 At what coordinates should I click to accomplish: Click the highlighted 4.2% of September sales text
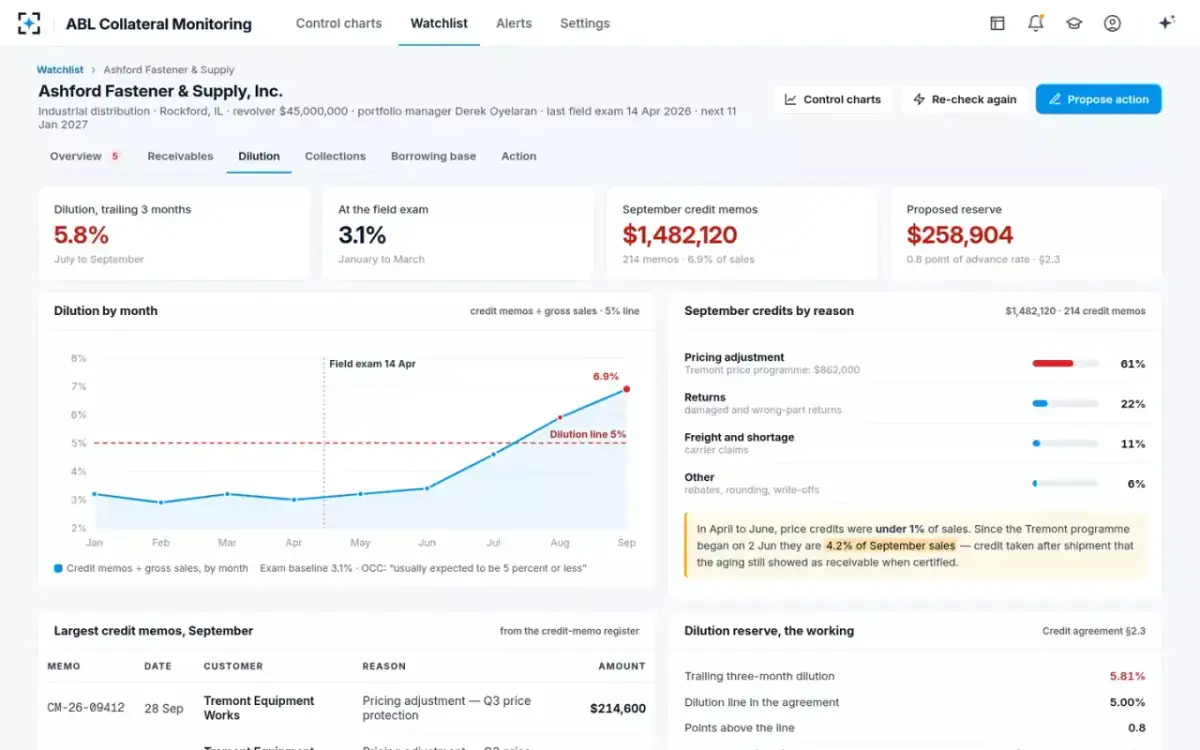coord(889,546)
